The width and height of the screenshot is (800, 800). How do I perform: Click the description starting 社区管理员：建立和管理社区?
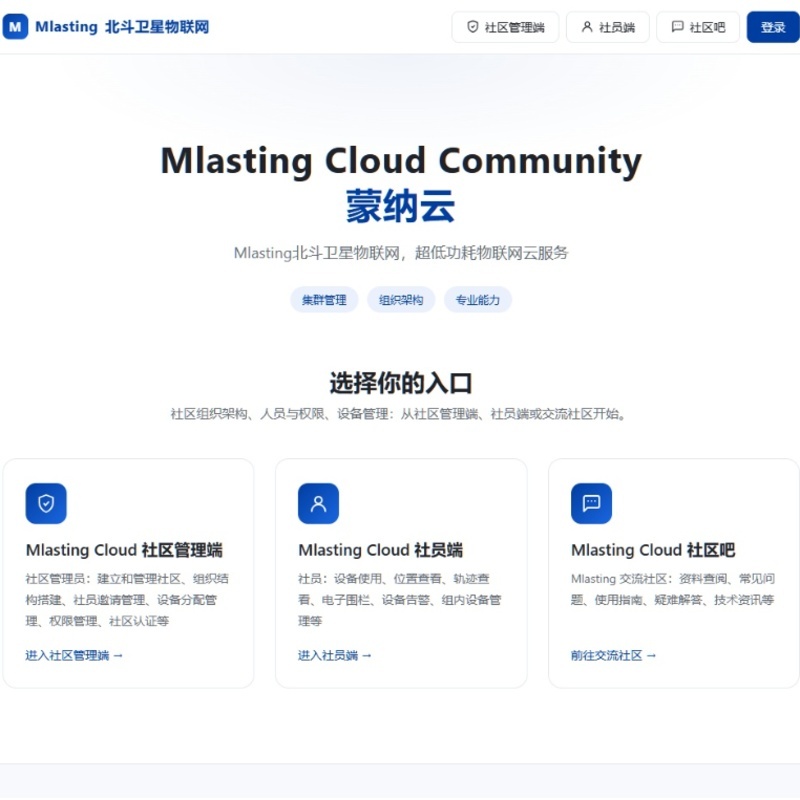coord(127,599)
